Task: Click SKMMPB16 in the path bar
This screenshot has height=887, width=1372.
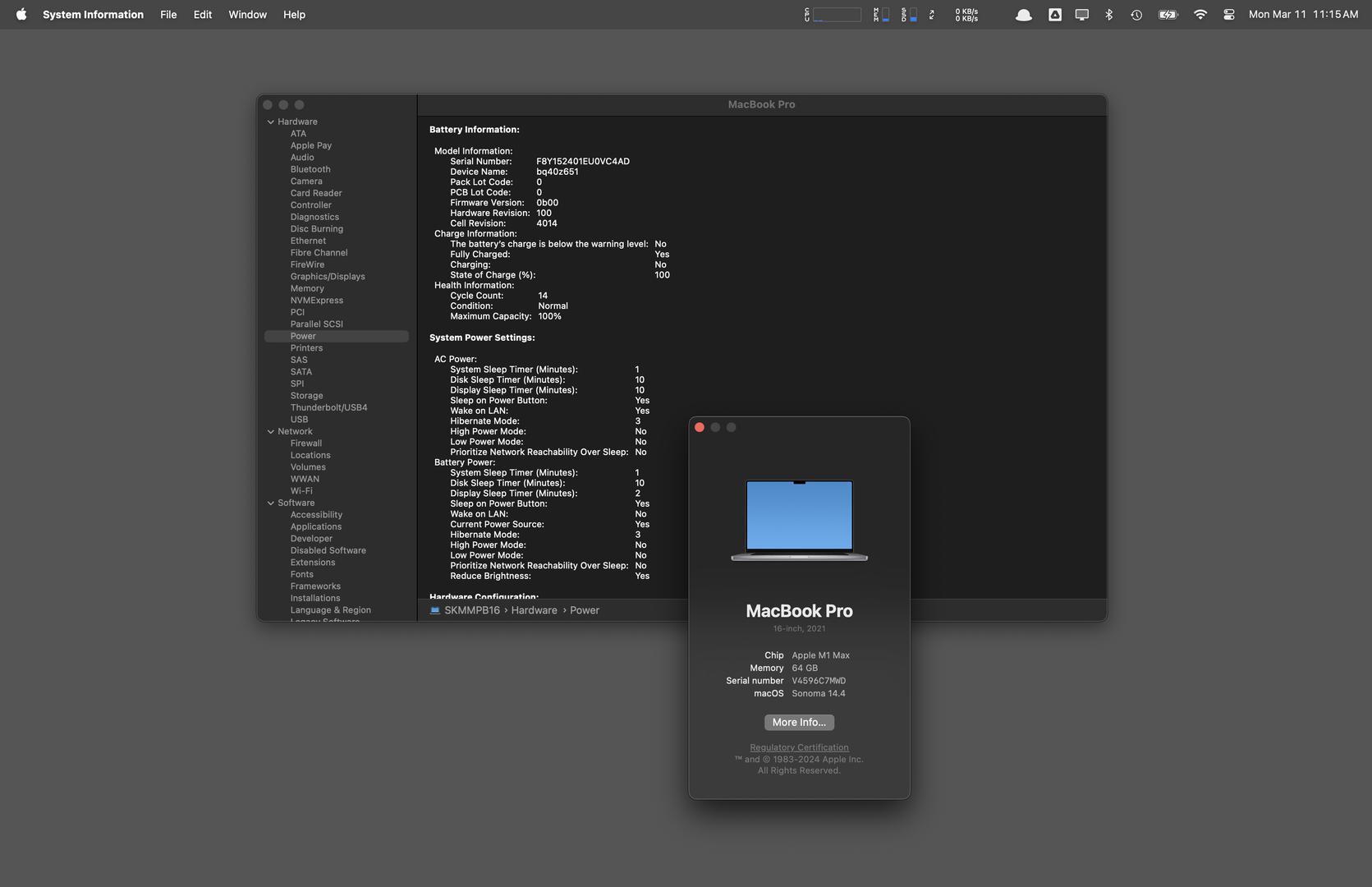Action: [471, 610]
